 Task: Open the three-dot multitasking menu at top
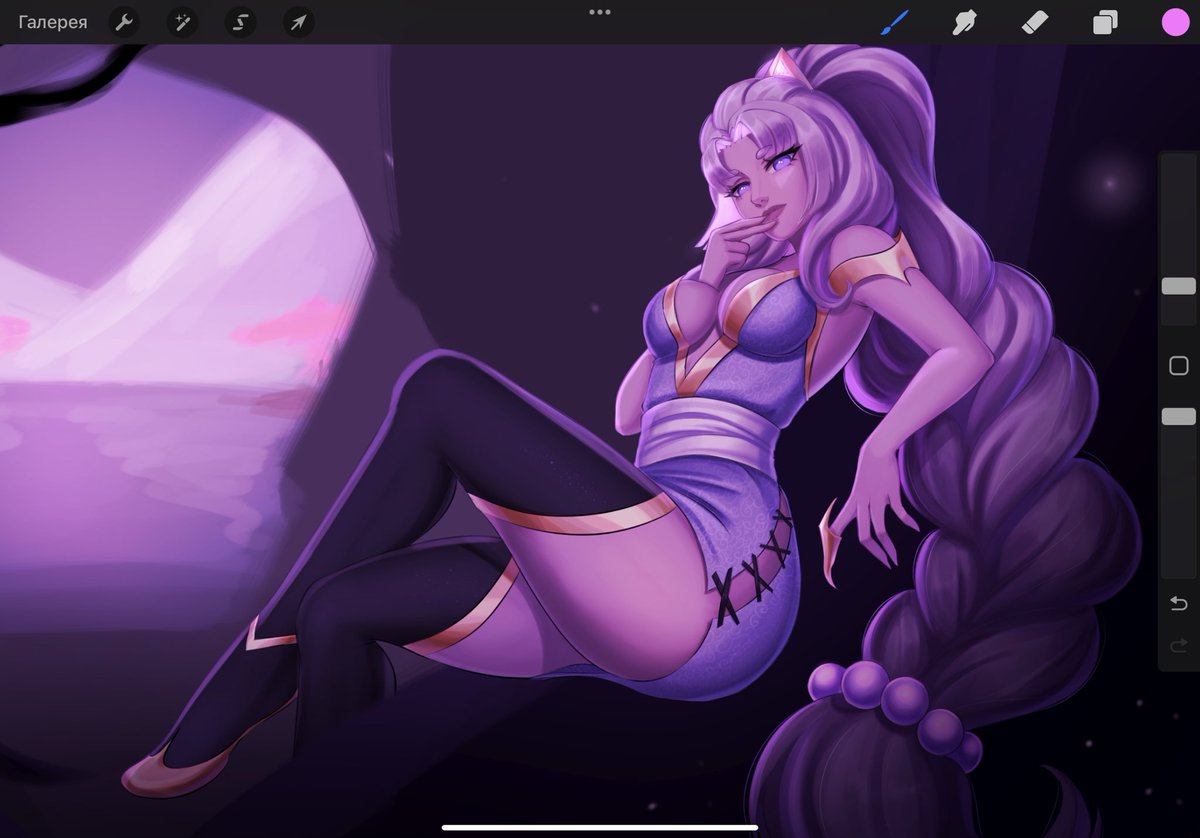600,12
